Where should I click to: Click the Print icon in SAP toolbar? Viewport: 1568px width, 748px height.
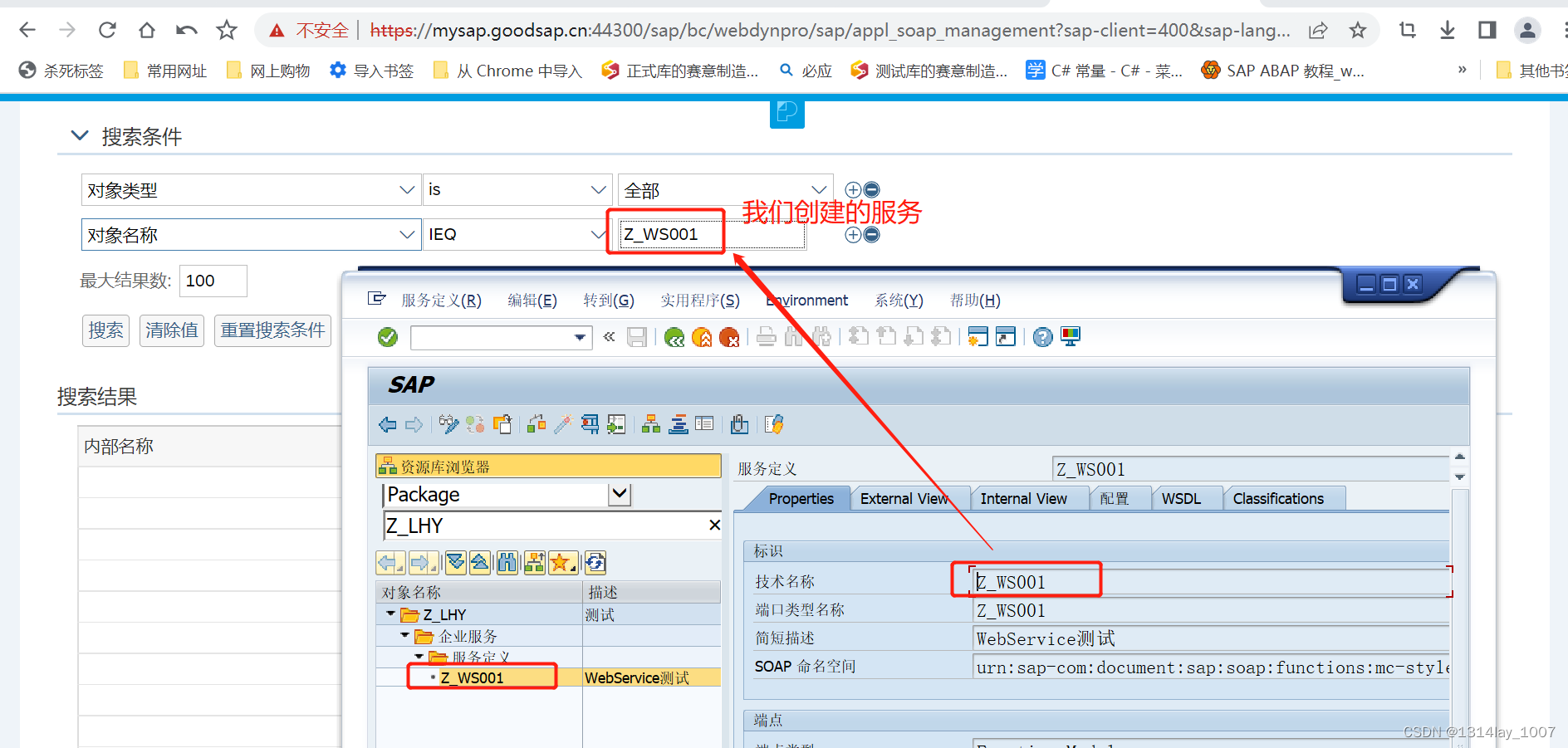click(x=767, y=337)
